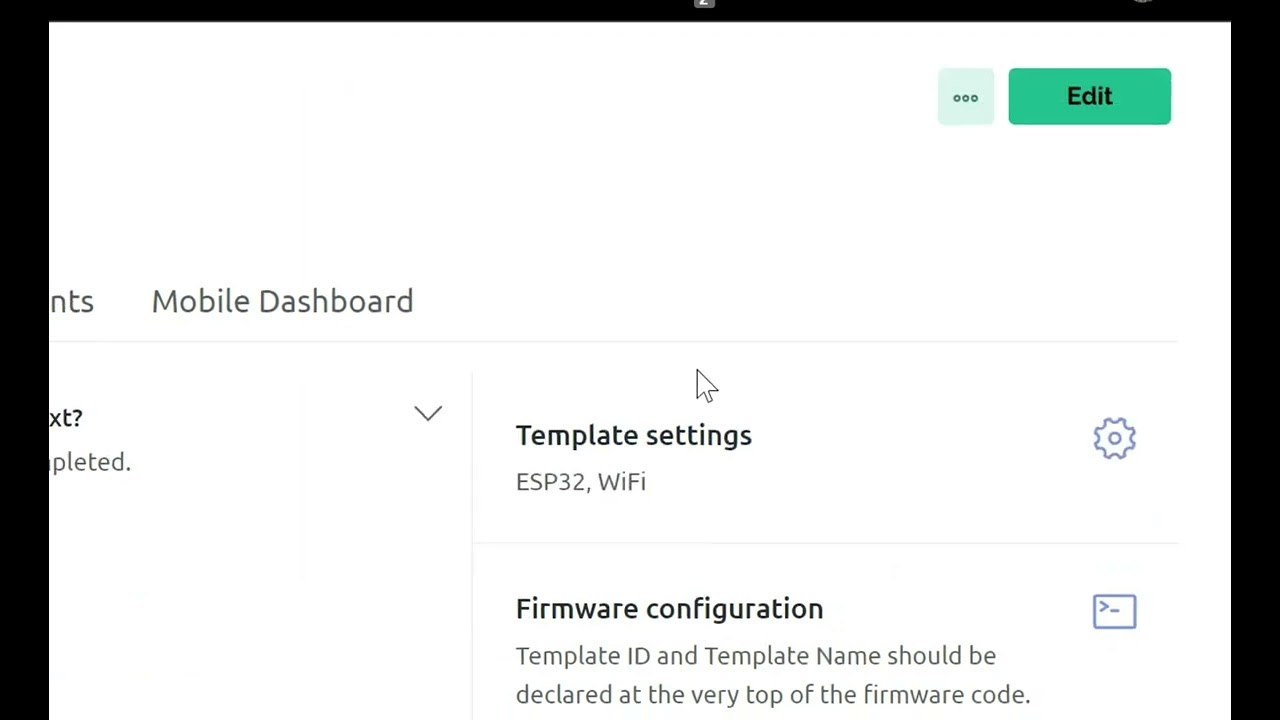This screenshot has width=1280, height=720.
Task: Click the Firmware configuration terminal icon
Action: 1114,611
